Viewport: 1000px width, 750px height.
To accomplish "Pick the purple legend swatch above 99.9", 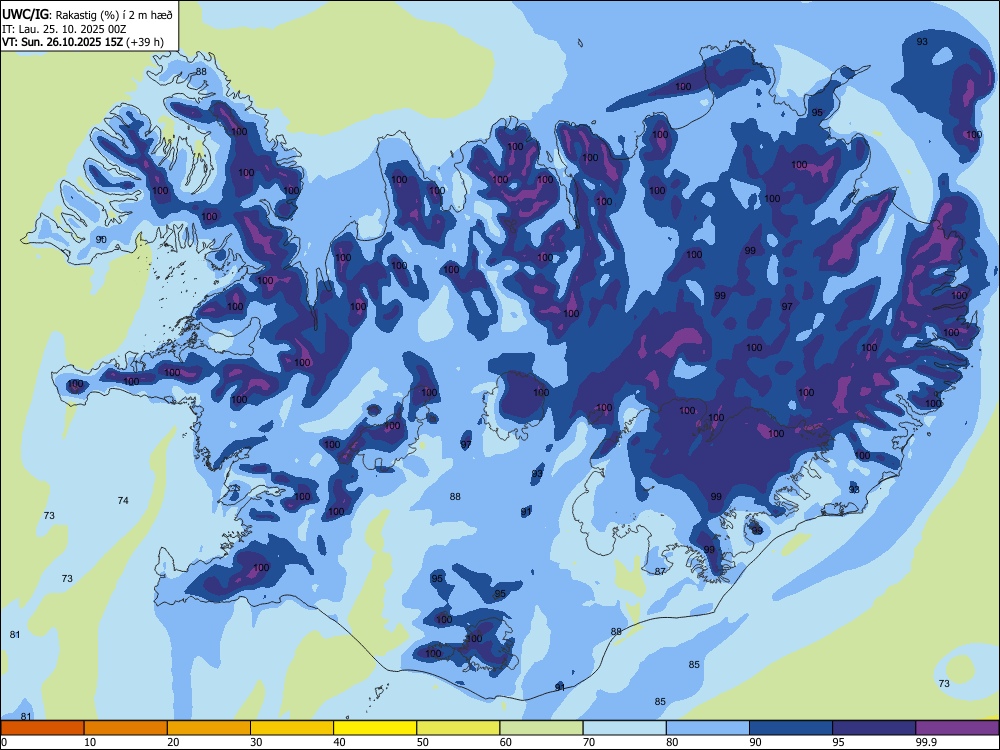I will click(957, 728).
